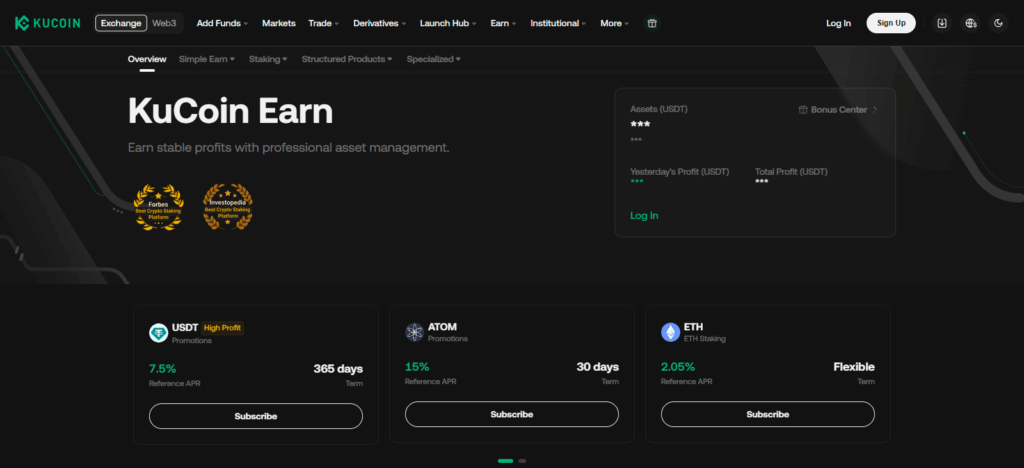Viewport: 1024px width, 468px height.
Task: Click green Log In link in assets panel
Action: (644, 216)
